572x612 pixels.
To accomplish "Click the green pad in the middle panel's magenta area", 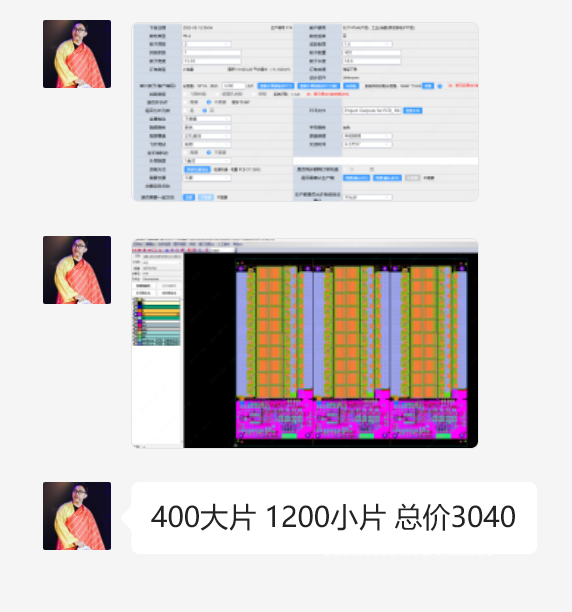I will click(366, 436).
